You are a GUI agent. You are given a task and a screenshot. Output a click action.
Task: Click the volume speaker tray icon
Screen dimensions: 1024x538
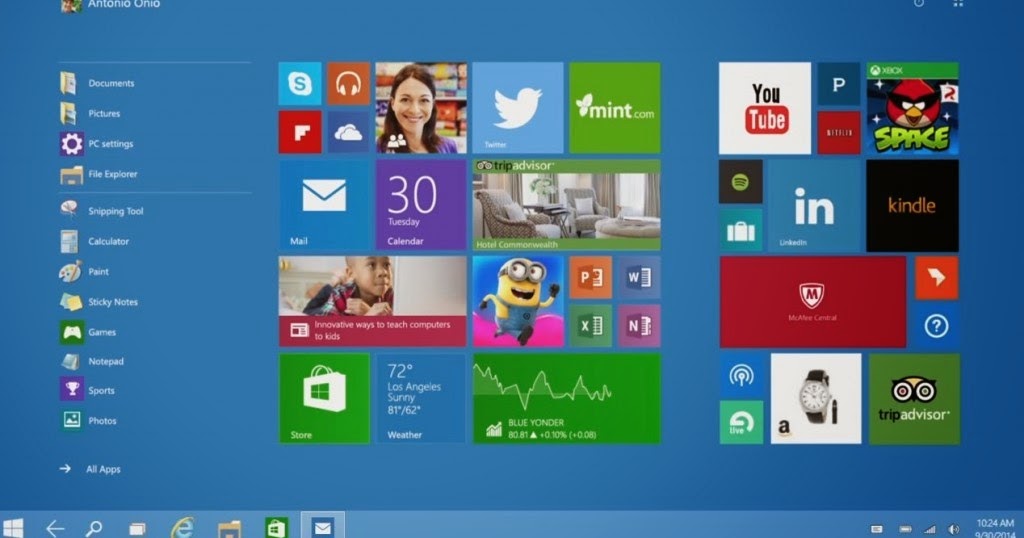(x=954, y=529)
